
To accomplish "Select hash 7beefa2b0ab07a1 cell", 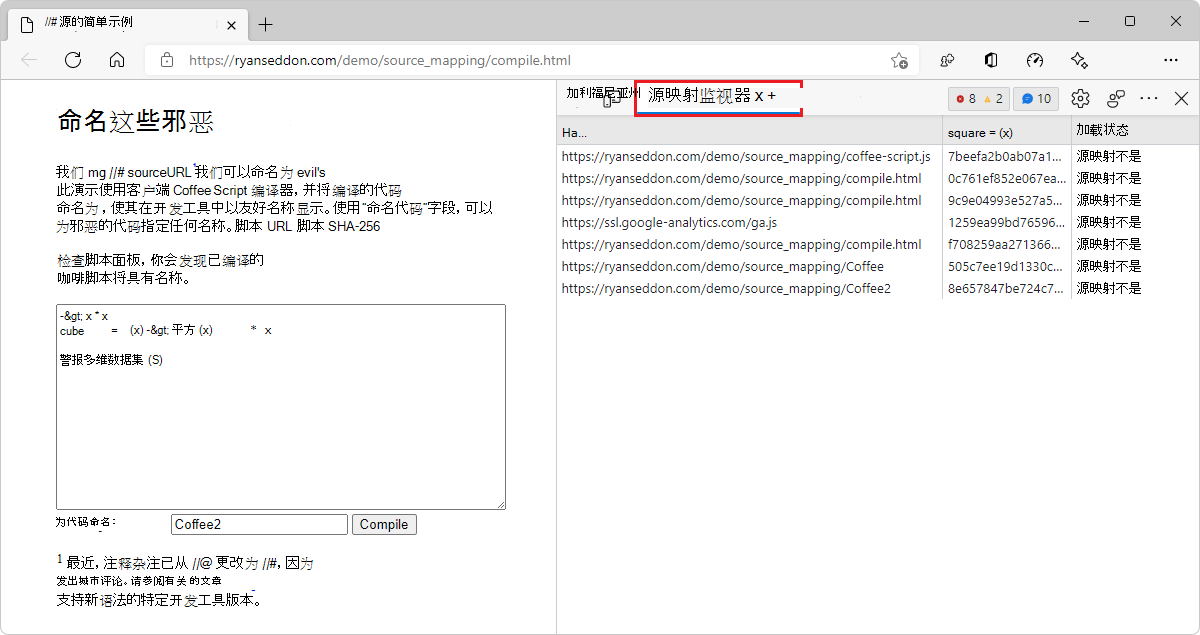I will 1006,156.
